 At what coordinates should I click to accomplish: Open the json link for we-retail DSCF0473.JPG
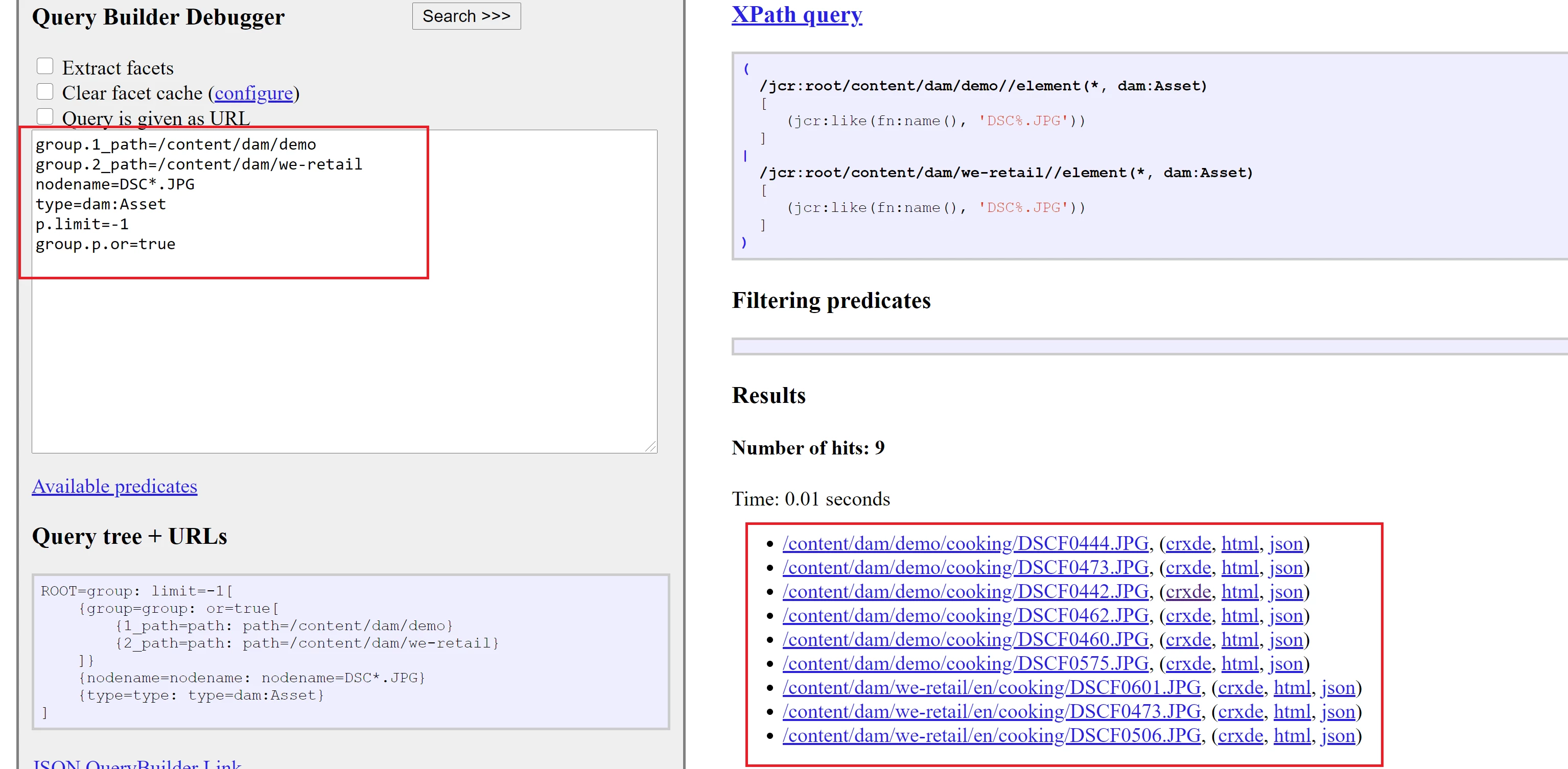(x=1338, y=712)
